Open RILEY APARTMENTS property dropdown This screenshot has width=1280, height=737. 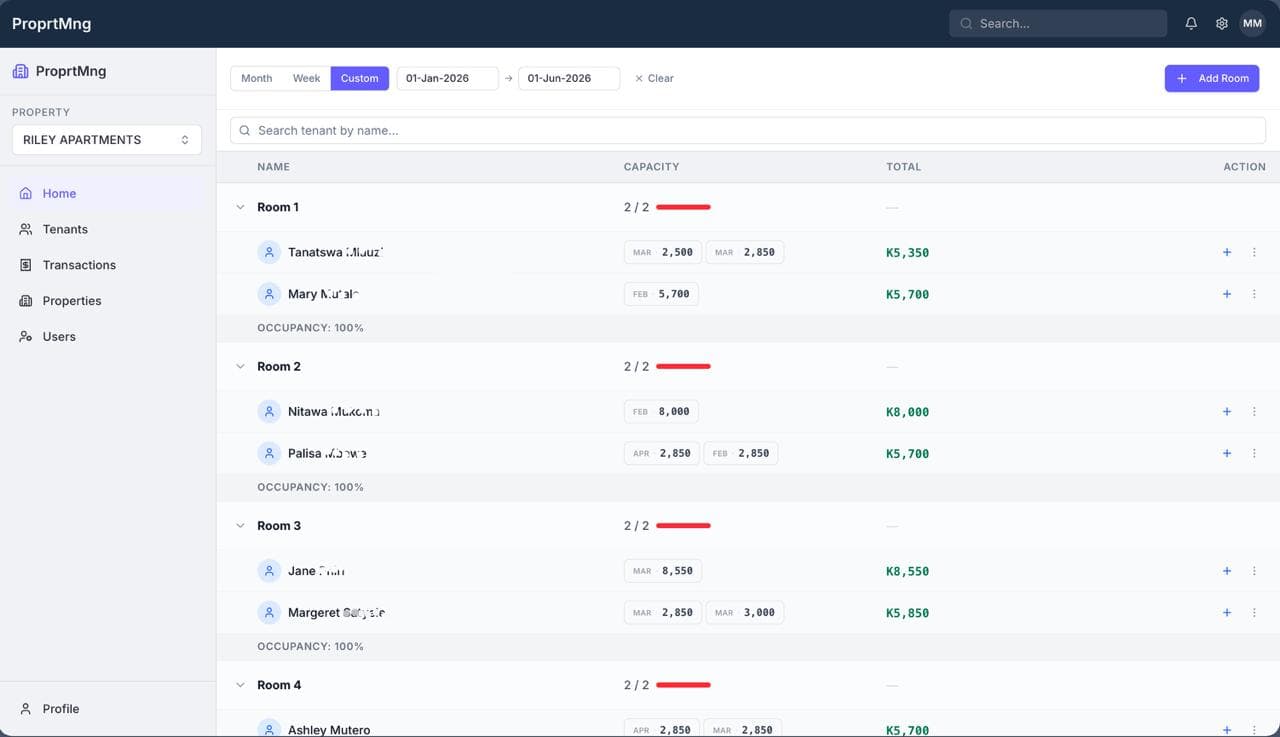tap(107, 140)
